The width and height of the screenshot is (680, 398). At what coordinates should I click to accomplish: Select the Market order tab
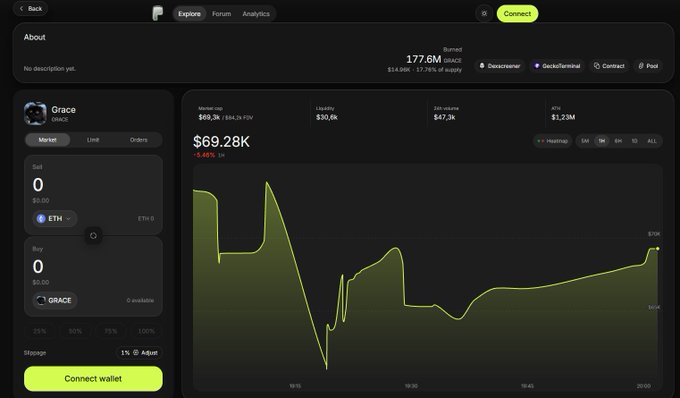(x=47, y=140)
